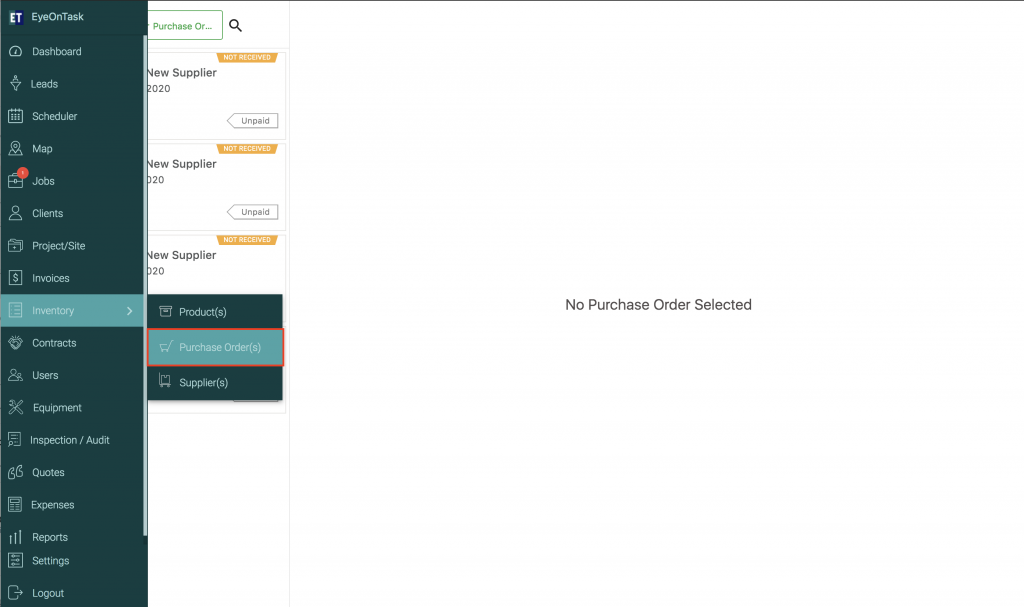
Task: Click the Purchase Order(s) cart icon
Action: coord(166,347)
